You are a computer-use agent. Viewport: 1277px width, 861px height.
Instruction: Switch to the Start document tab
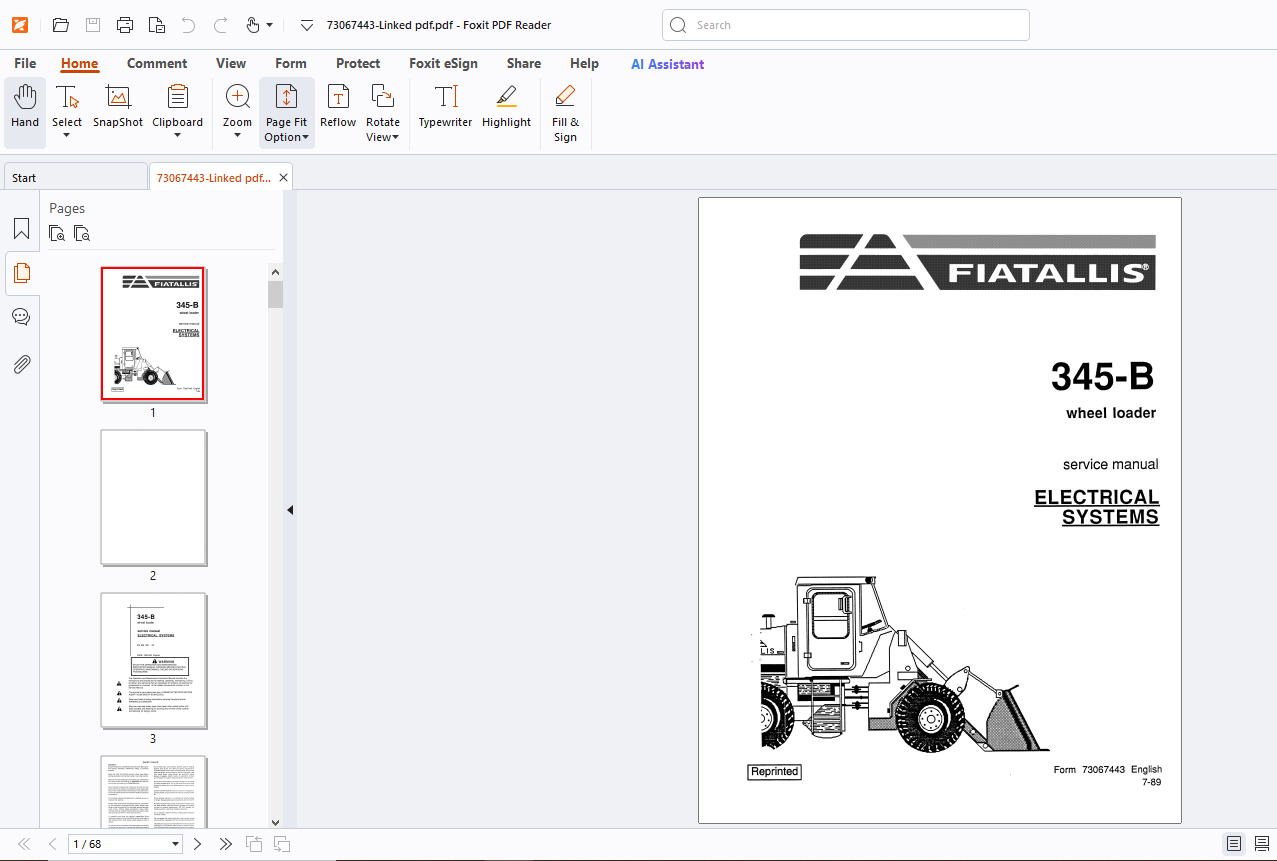(x=75, y=178)
